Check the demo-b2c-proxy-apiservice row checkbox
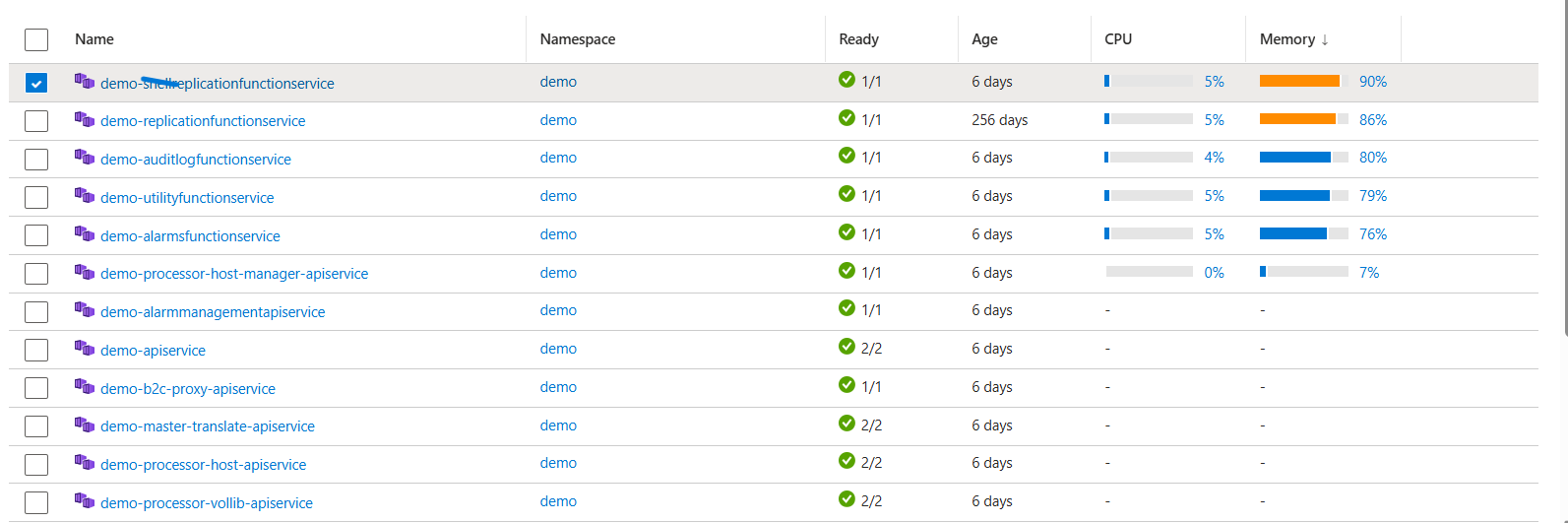This screenshot has height=523, width=1568. pyautogui.click(x=36, y=388)
